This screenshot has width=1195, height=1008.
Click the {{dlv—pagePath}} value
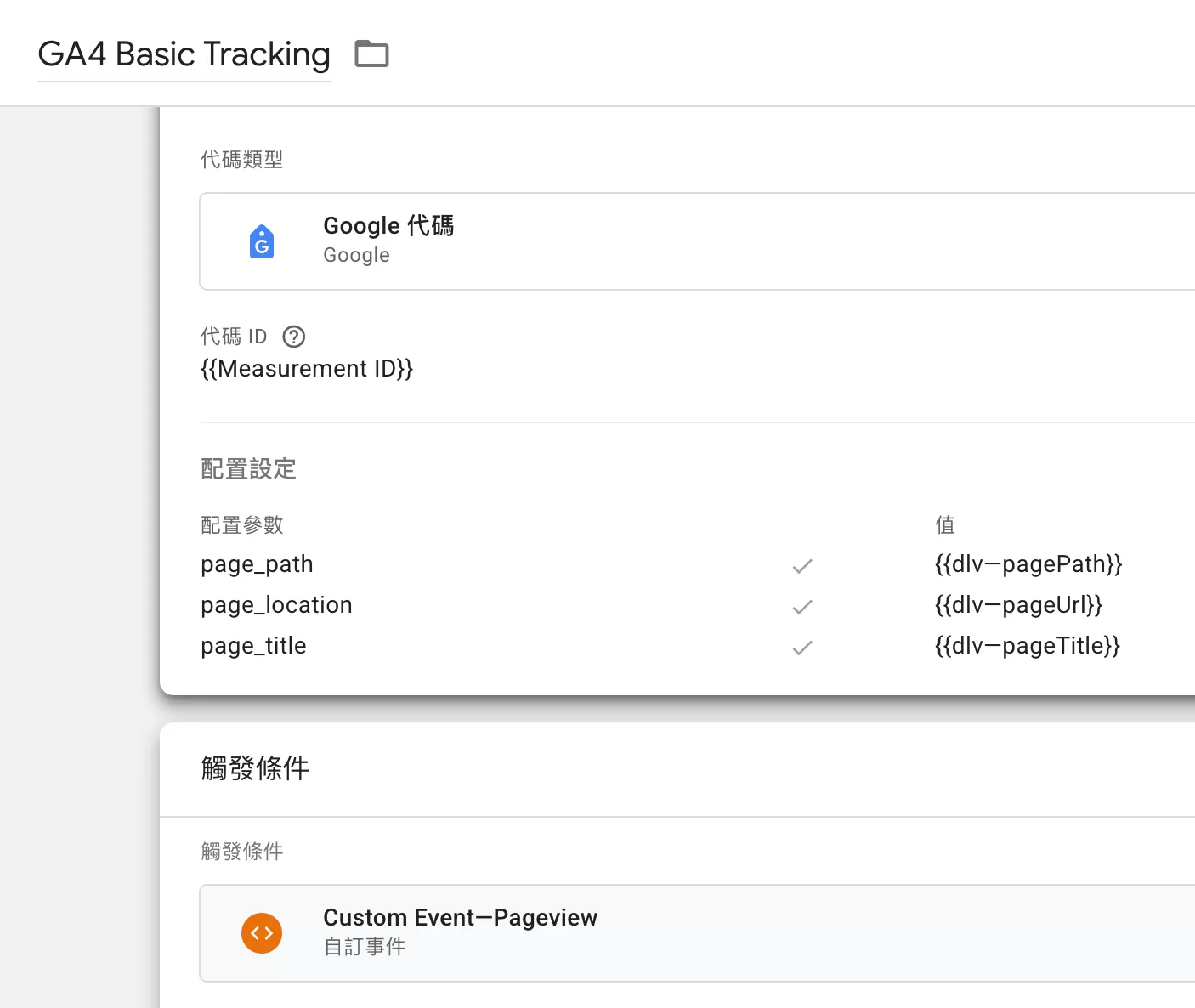click(x=1028, y=564)
